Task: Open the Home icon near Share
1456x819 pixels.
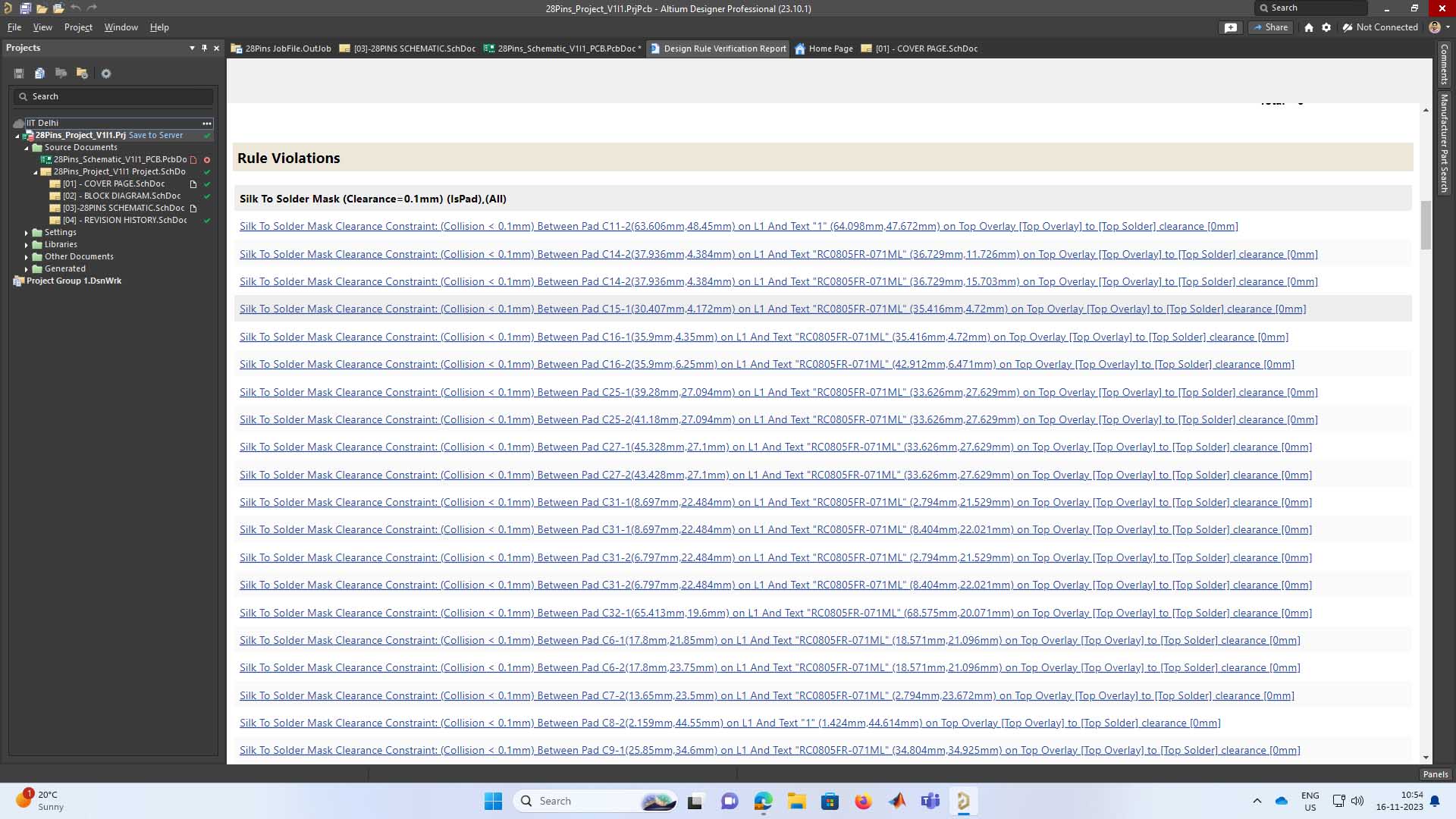Action: click(x=1308, y=27)
